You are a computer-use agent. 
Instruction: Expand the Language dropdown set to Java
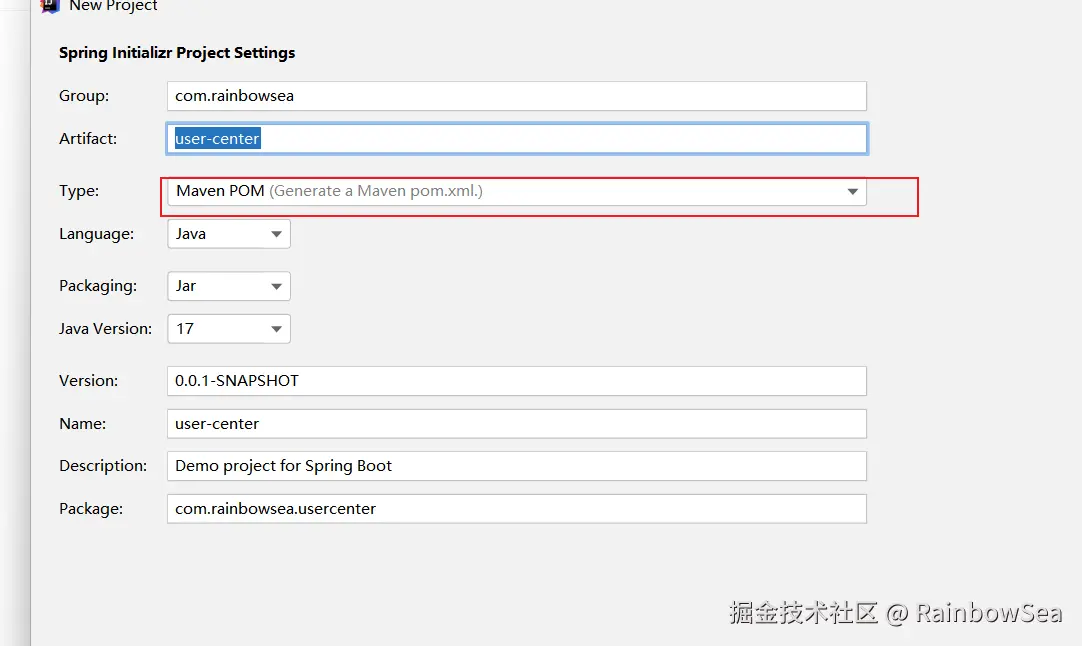229,234
